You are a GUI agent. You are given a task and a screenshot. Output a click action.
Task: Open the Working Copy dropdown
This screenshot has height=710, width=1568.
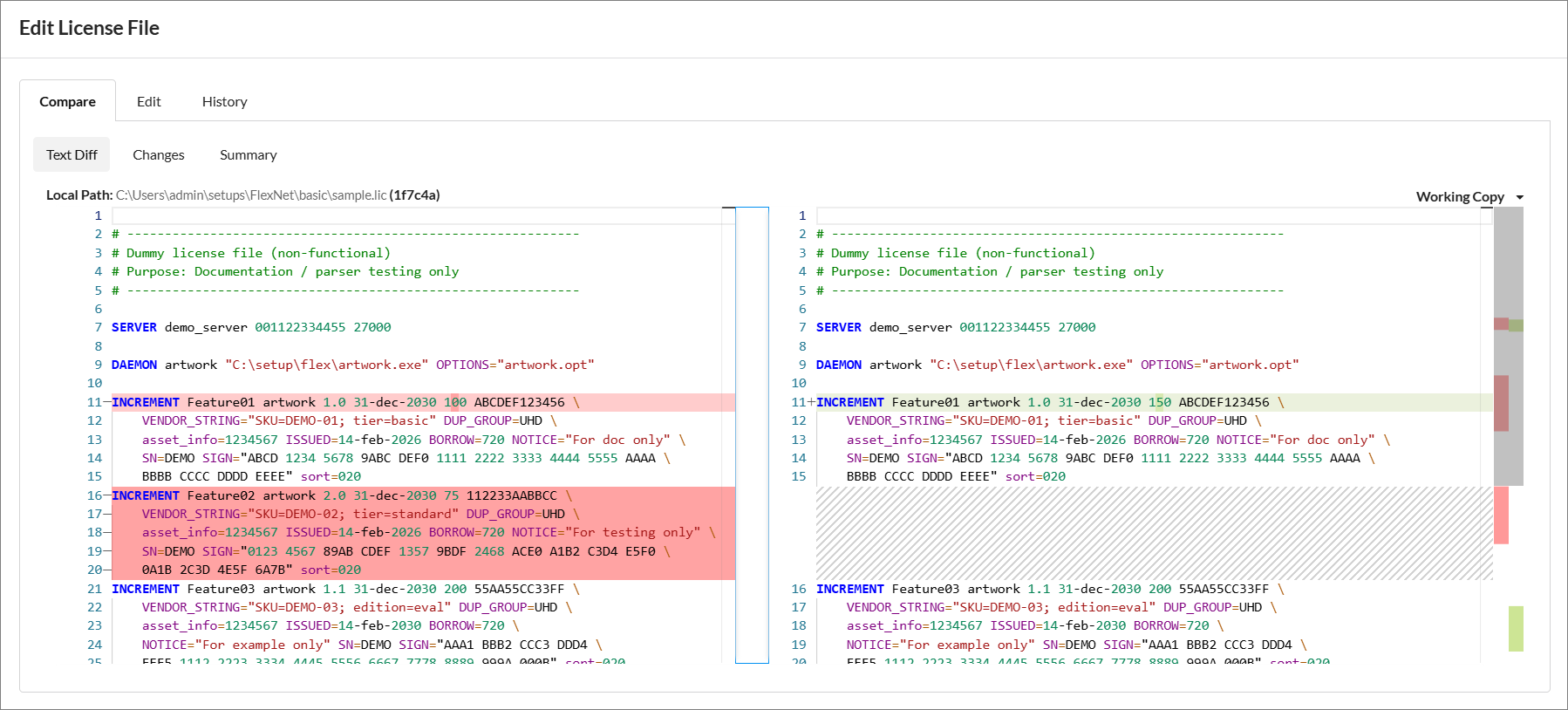tap(1469, 196)
